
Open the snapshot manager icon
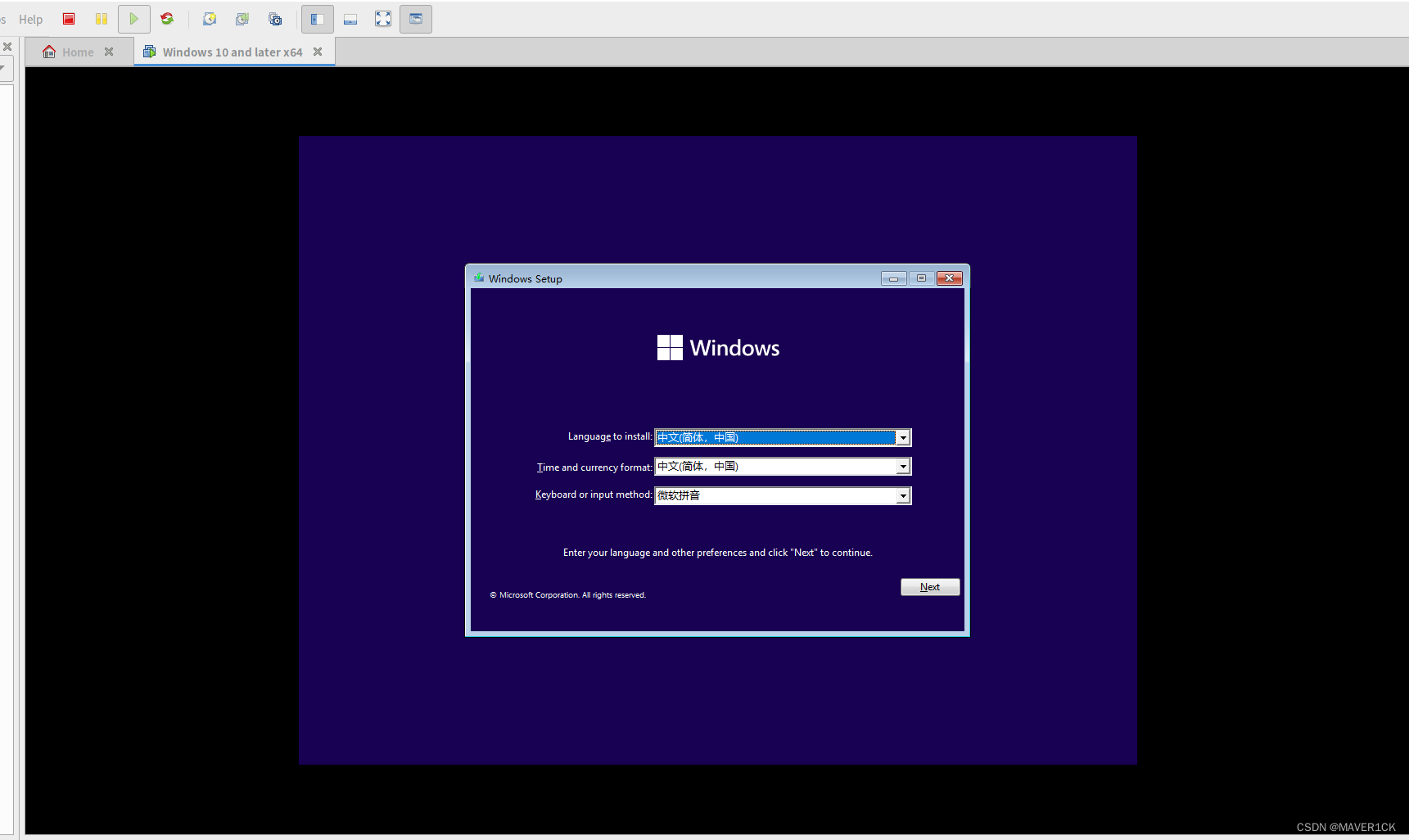tap(275, 19)
